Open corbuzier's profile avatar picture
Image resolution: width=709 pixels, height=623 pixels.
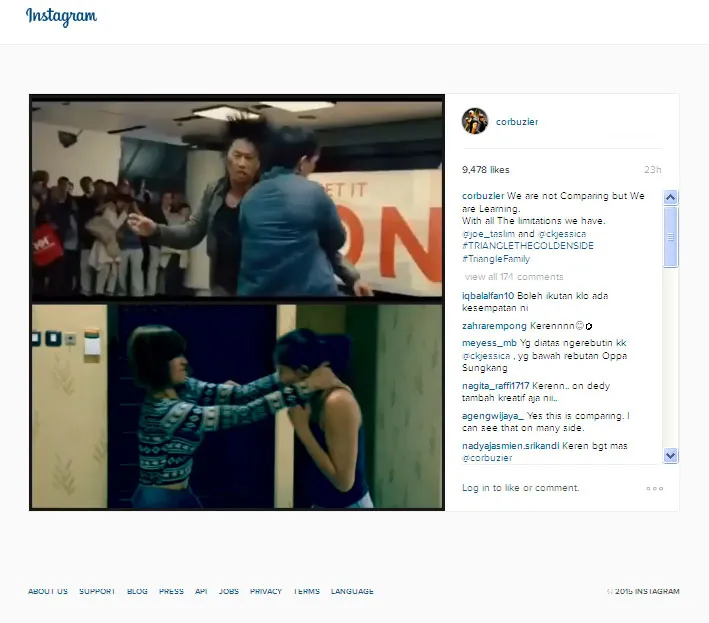[x=475, y=121]
